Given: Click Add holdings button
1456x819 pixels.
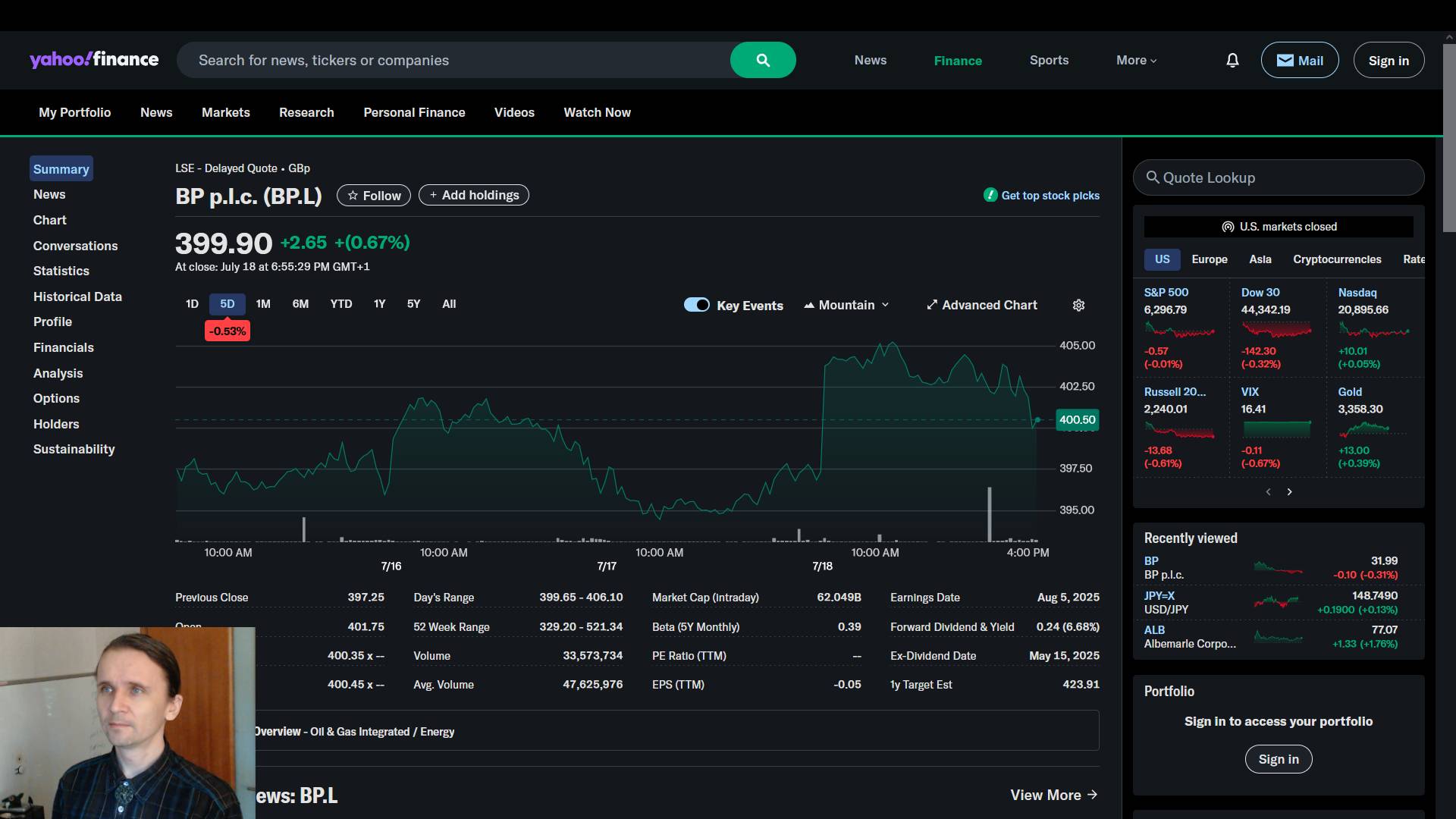Looking at the screenshot, I should click(474, 196).
